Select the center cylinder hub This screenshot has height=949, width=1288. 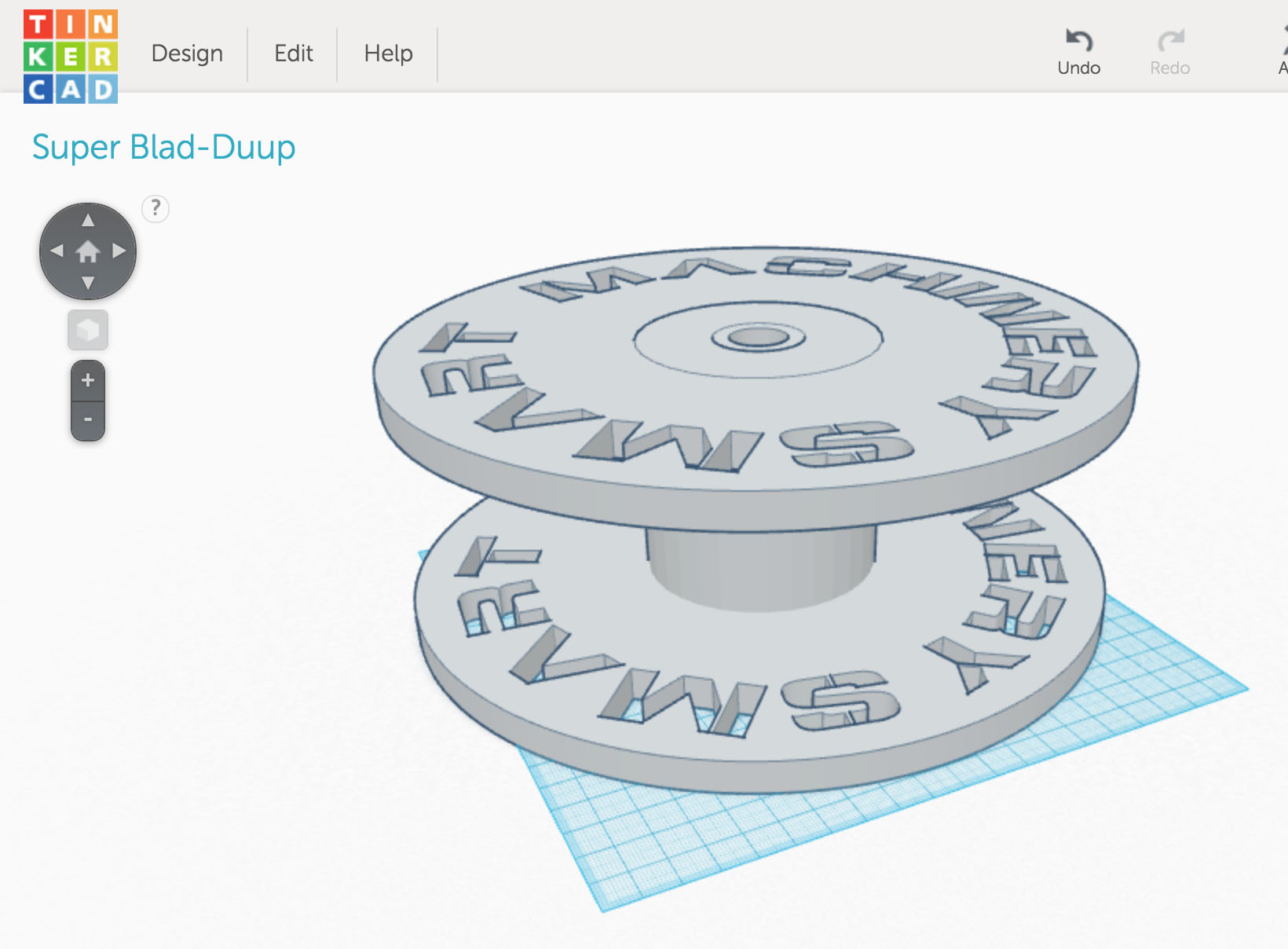tap(760, 570)
